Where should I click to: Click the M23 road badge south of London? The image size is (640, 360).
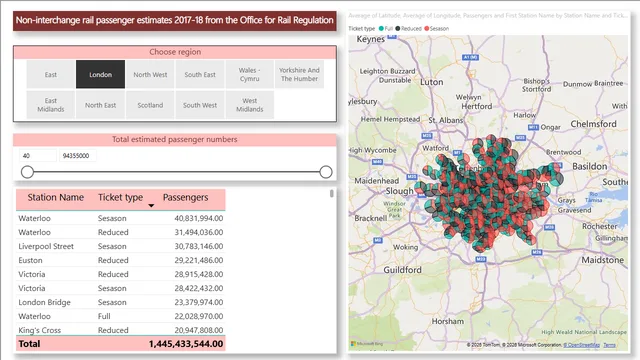pyautogui.click(x=481, y=259)
